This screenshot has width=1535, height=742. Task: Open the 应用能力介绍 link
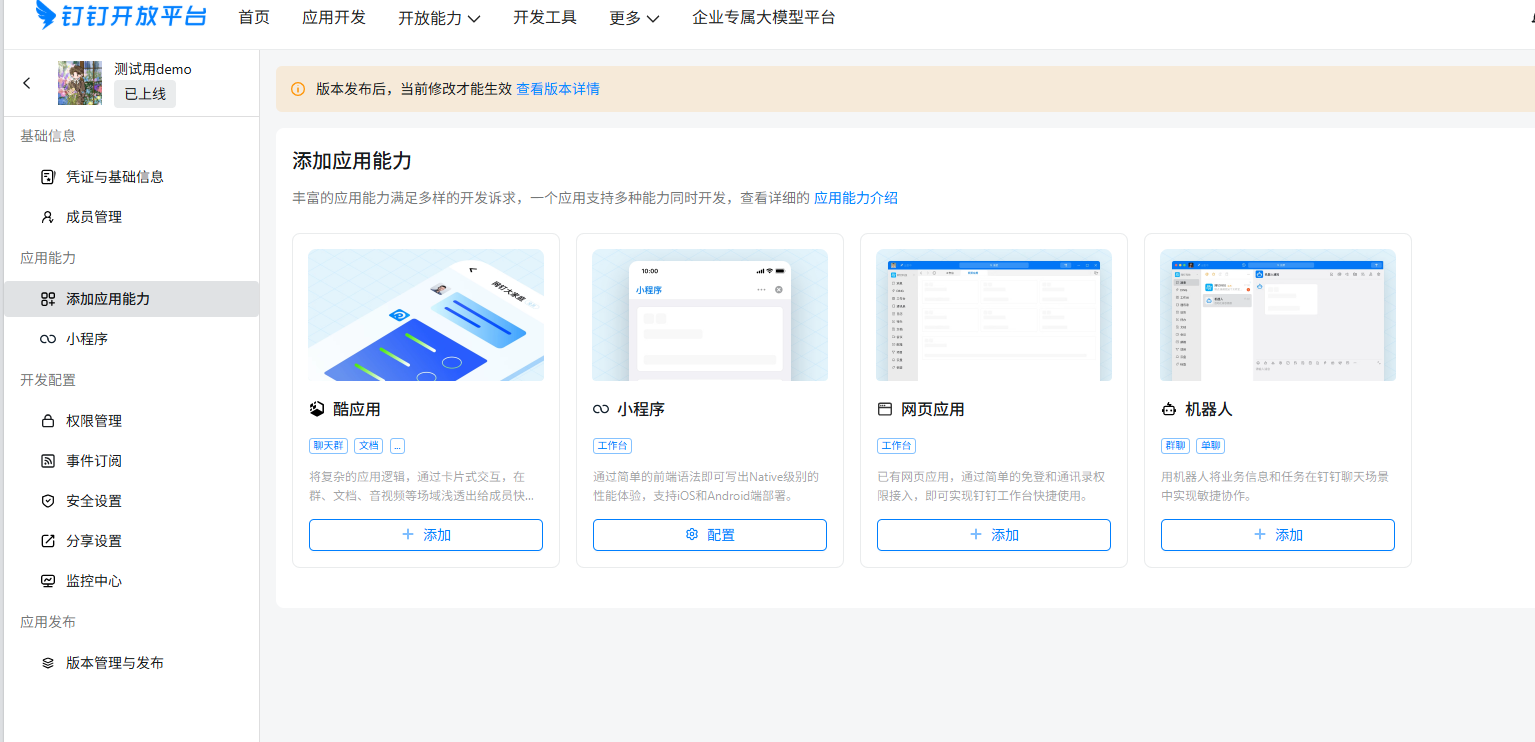[856, 198]
